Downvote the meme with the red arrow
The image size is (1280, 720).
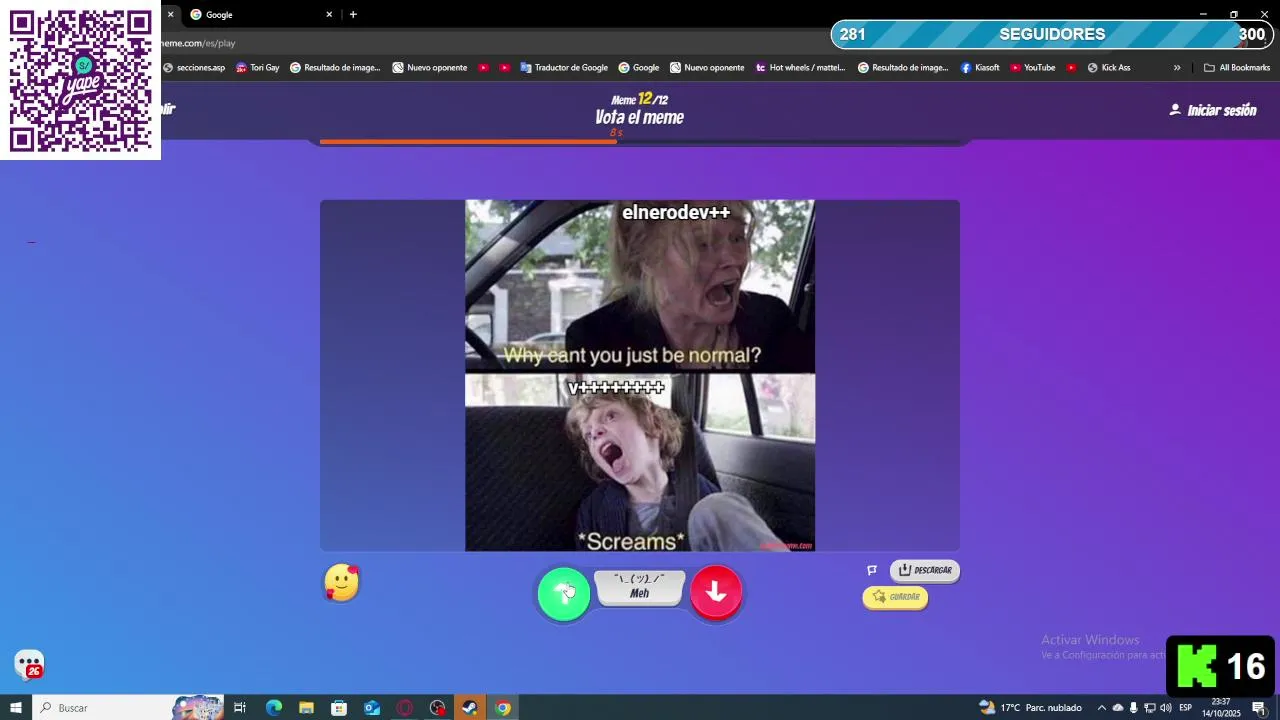point(716,592)
